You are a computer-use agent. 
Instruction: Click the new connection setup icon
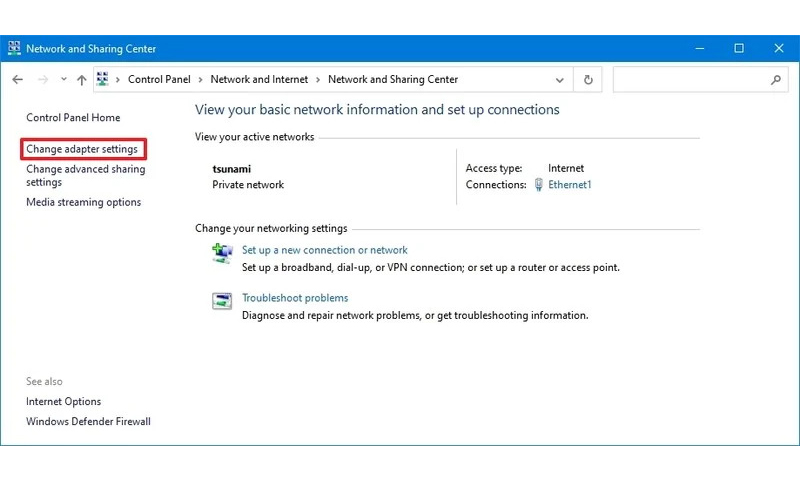tap(222, 253)
